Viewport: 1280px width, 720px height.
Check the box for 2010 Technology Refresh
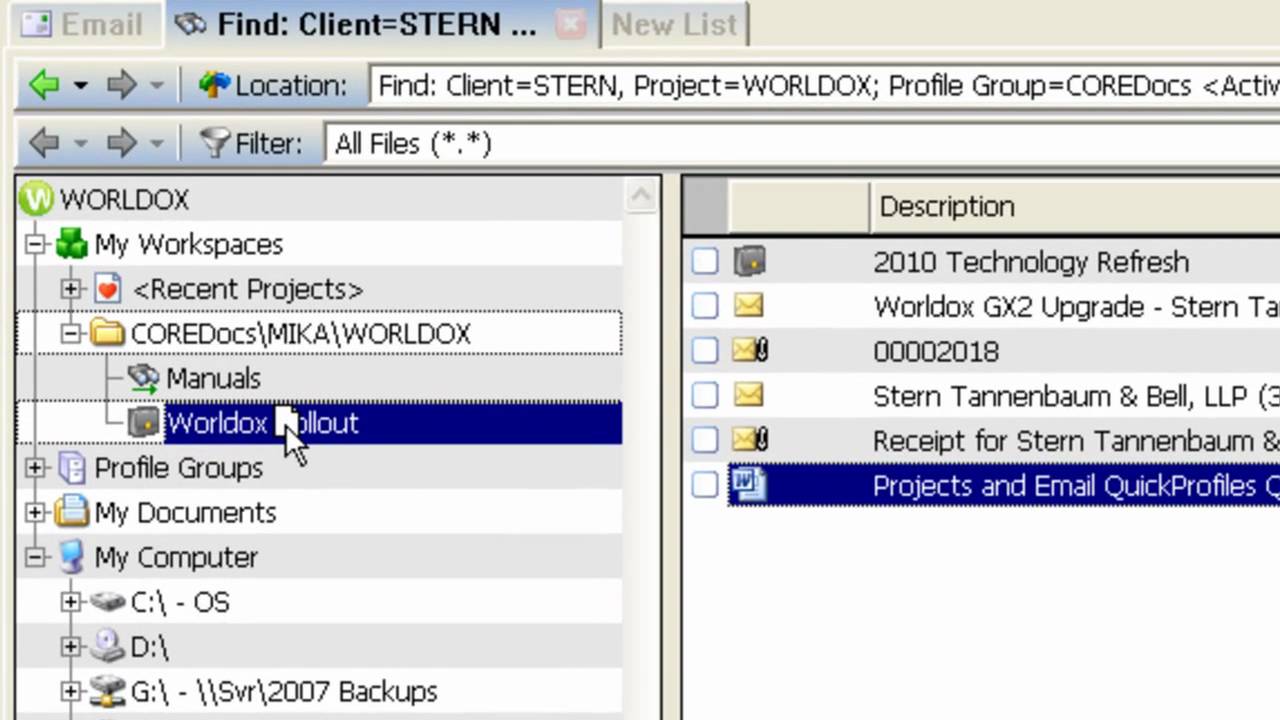coord(705,262)
